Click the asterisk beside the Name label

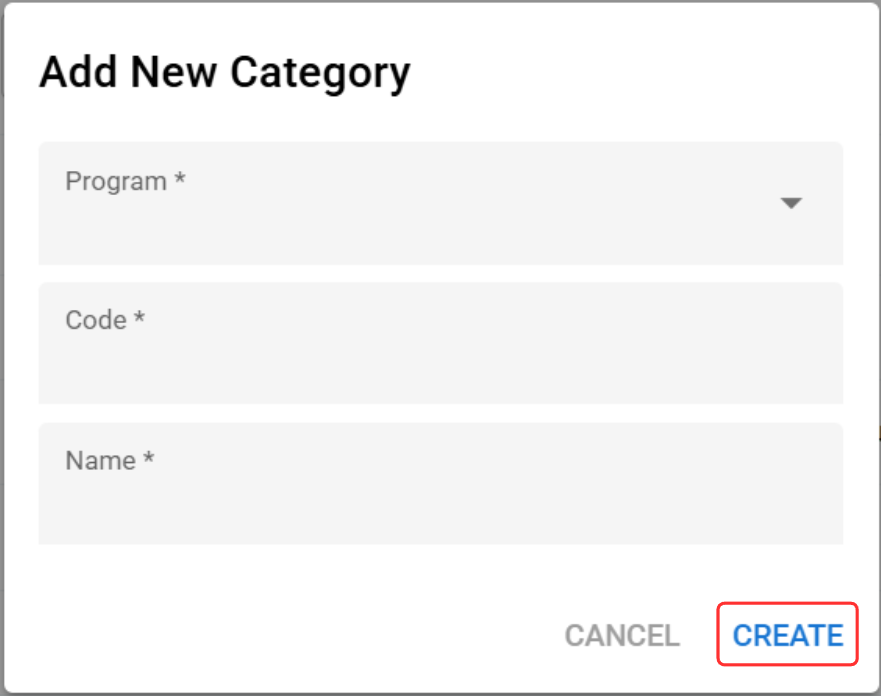148,458
